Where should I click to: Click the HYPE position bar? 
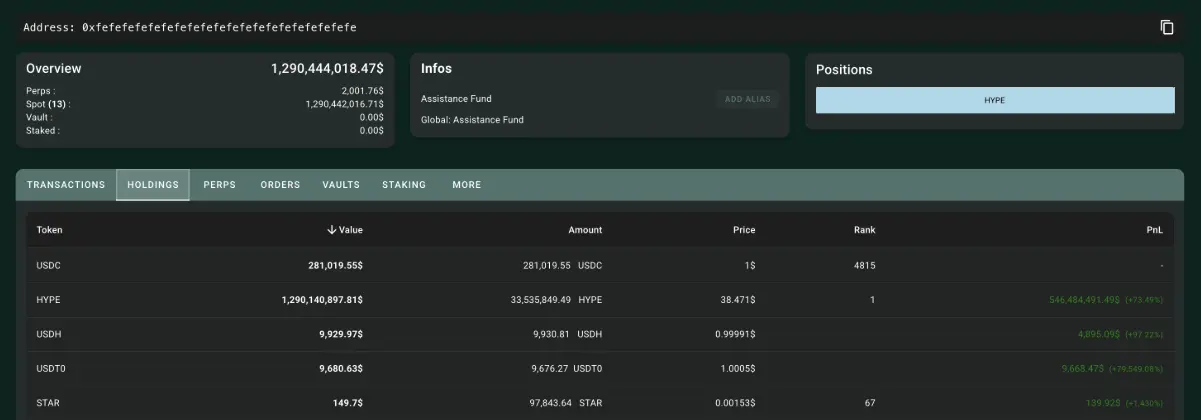click(995, 100)
